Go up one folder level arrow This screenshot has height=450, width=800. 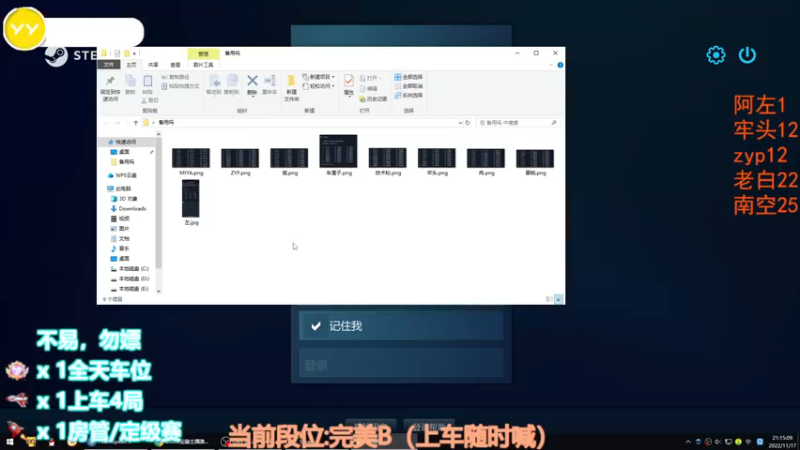pos(136,122)
